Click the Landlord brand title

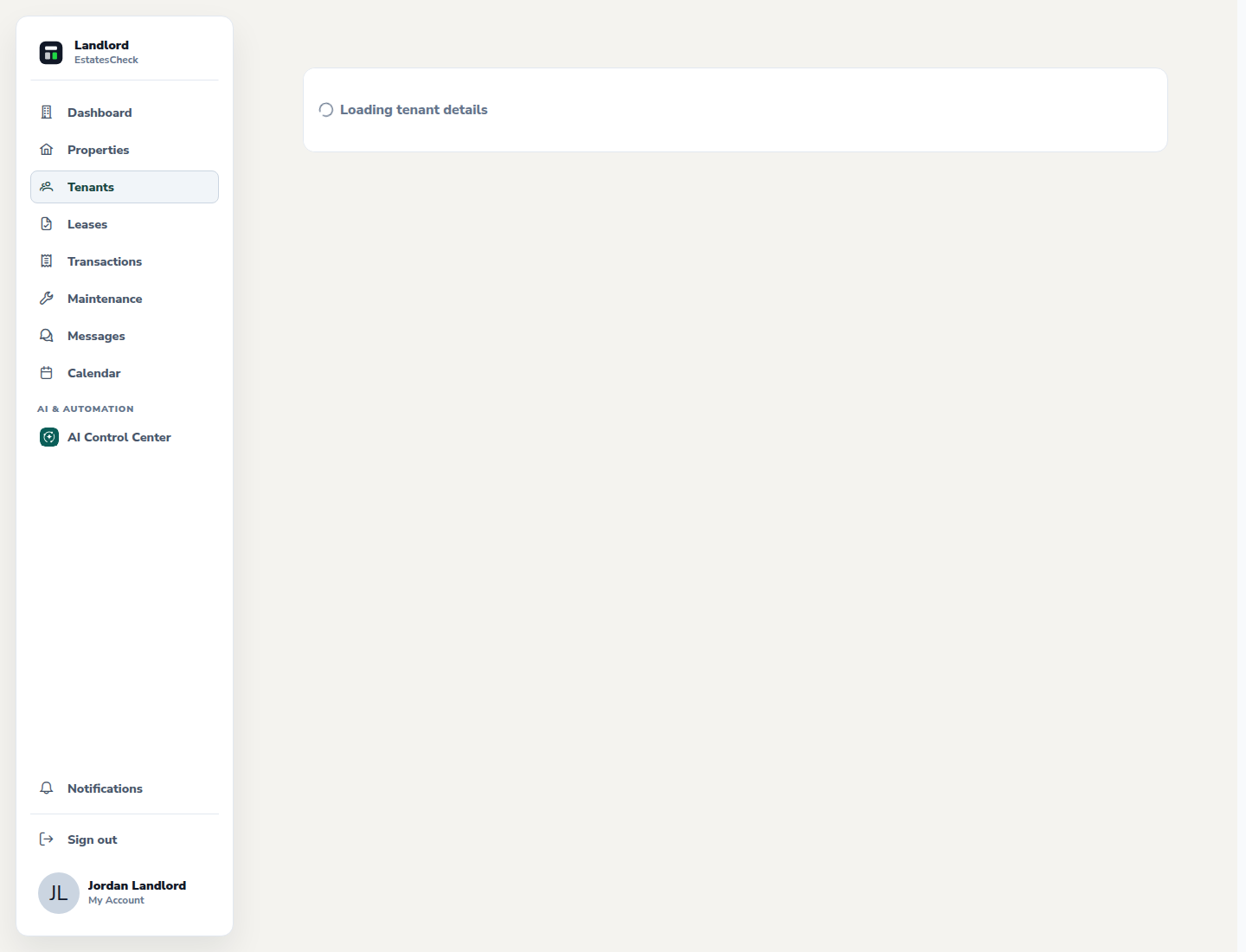coord(101,45)
